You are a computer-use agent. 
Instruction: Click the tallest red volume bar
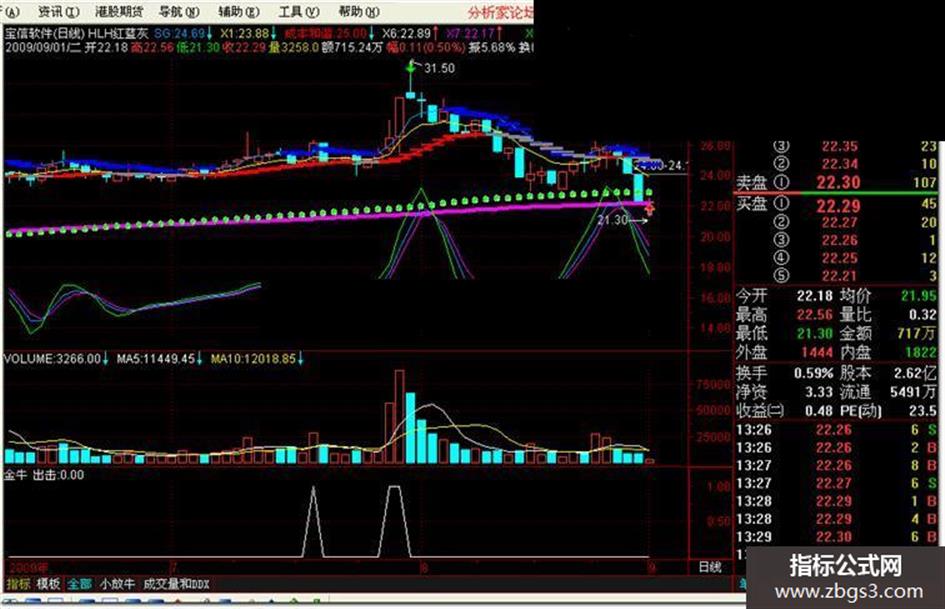399,417
